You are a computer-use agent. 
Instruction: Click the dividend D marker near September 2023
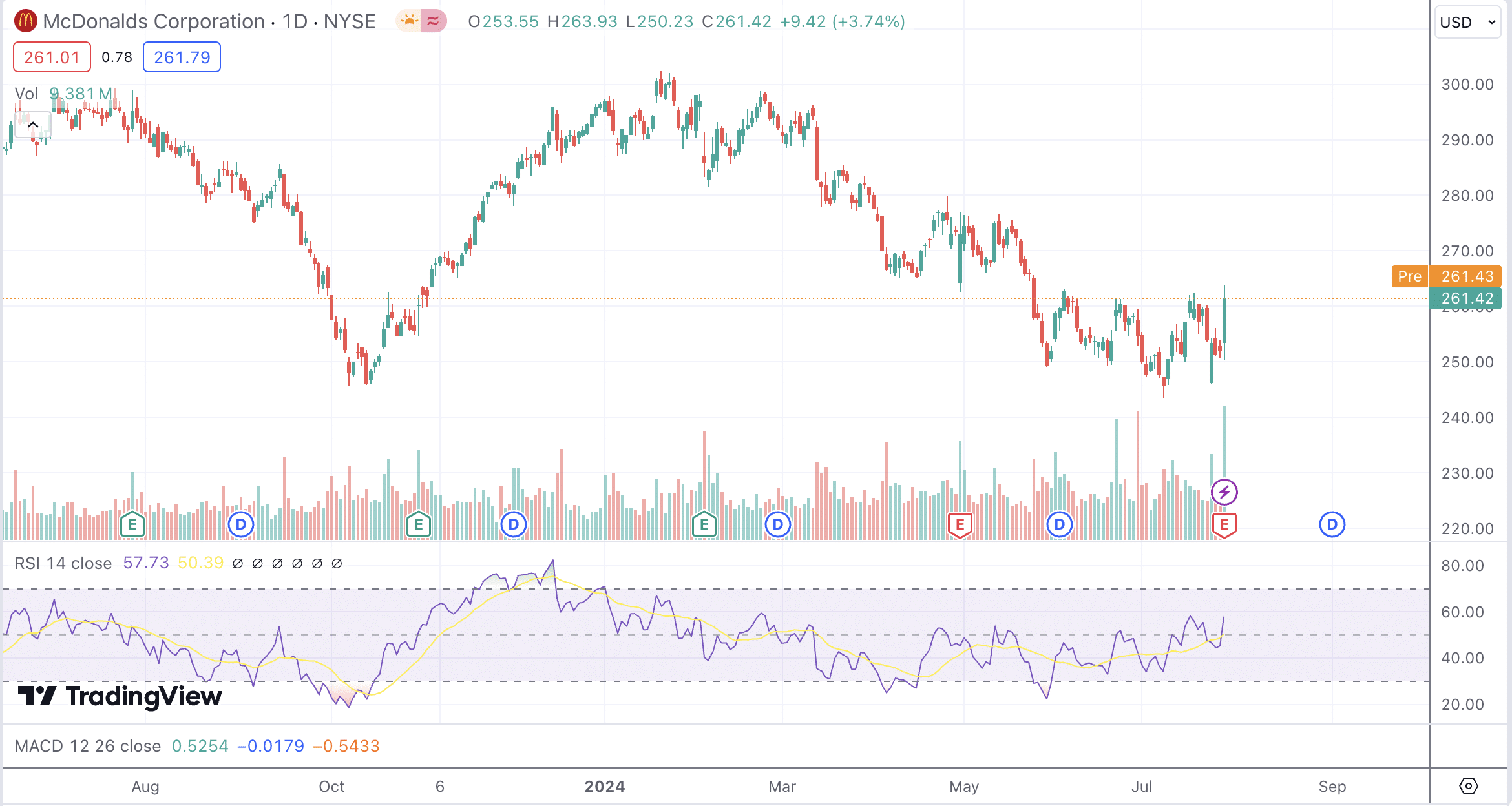tap(241, 524)
